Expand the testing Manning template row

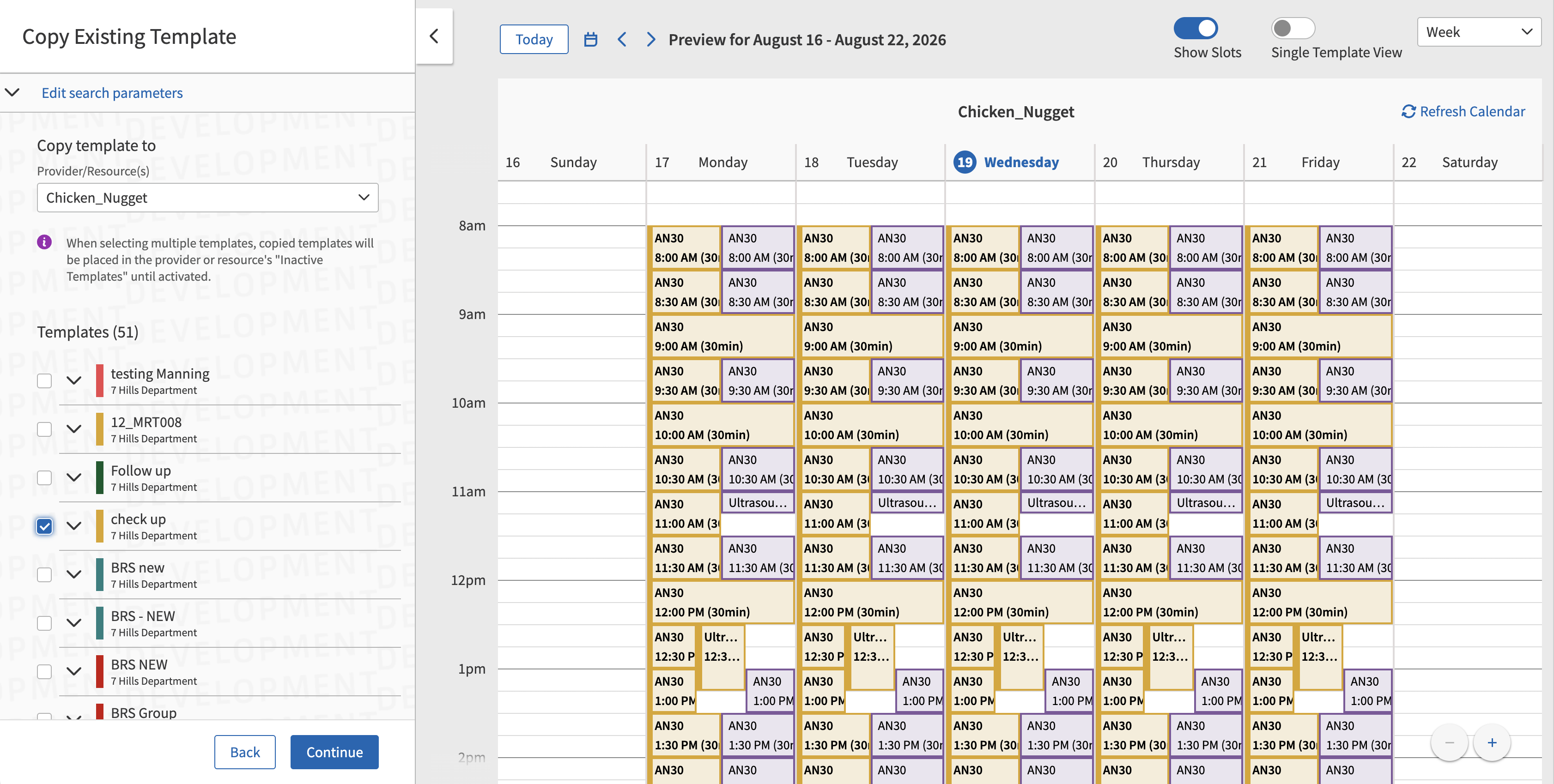(73, 380)
